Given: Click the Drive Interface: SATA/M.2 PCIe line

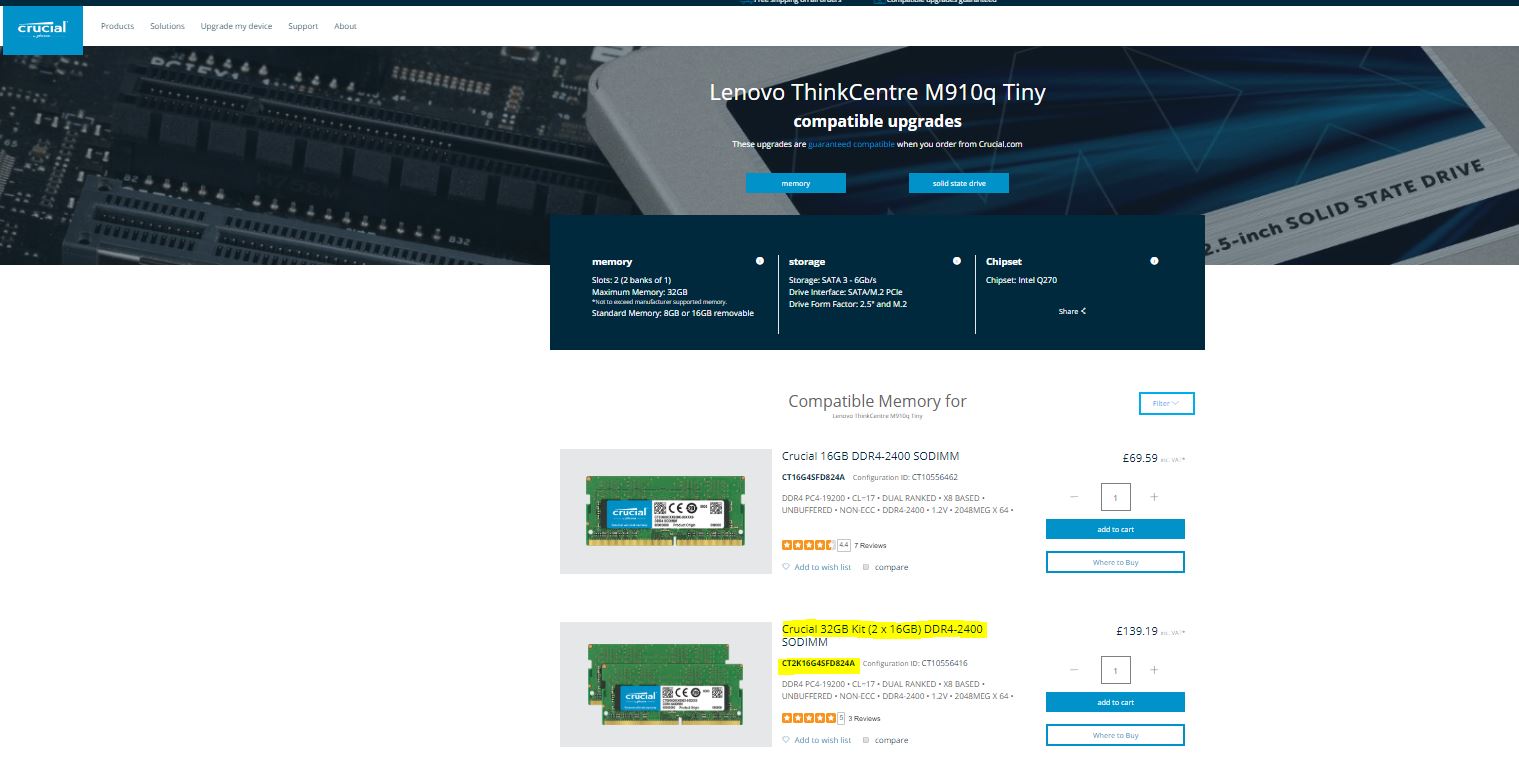Looking at the screenshot, I should [x=847, y=291].
